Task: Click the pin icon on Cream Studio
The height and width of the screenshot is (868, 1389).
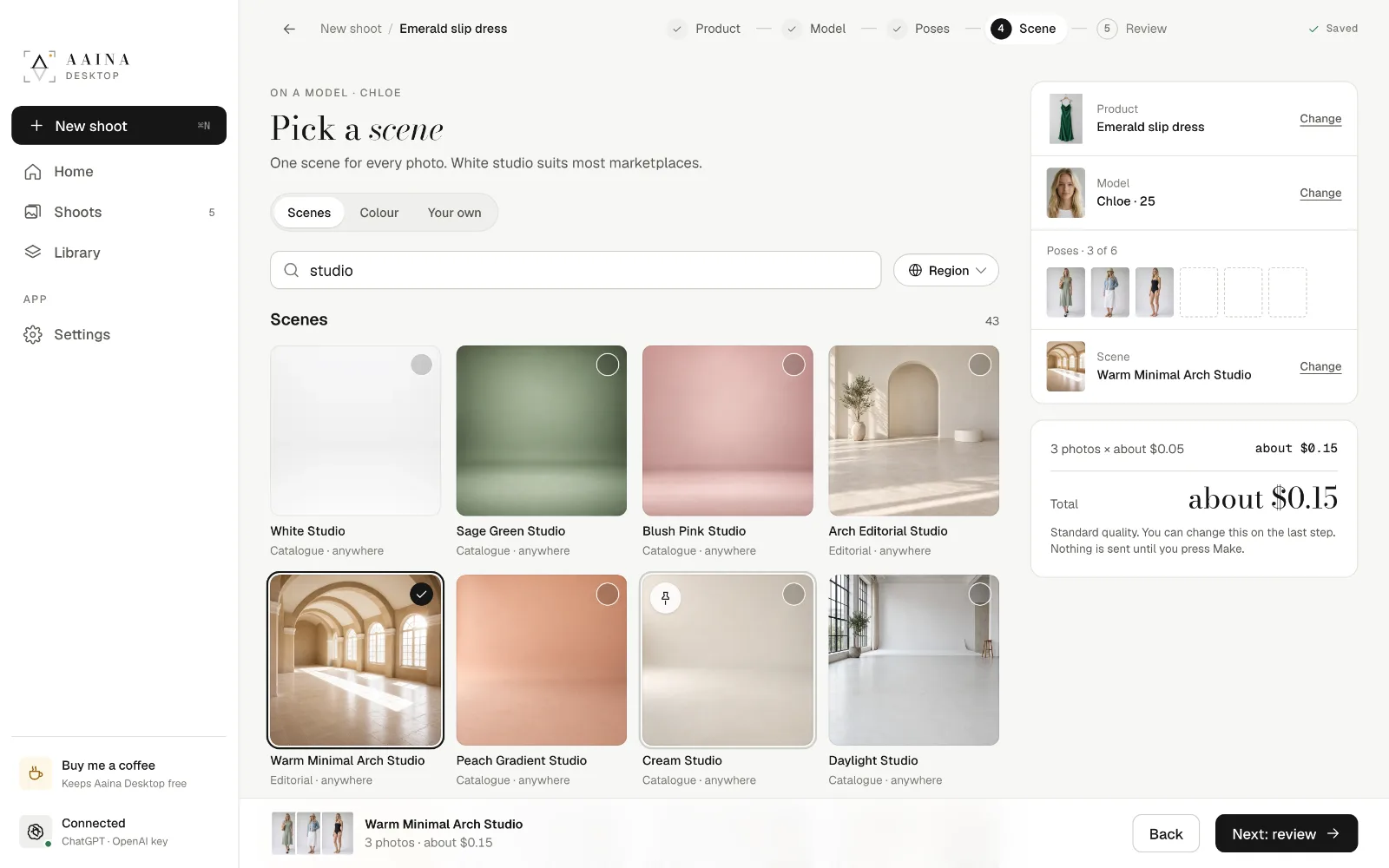Action: click(666, 598)
